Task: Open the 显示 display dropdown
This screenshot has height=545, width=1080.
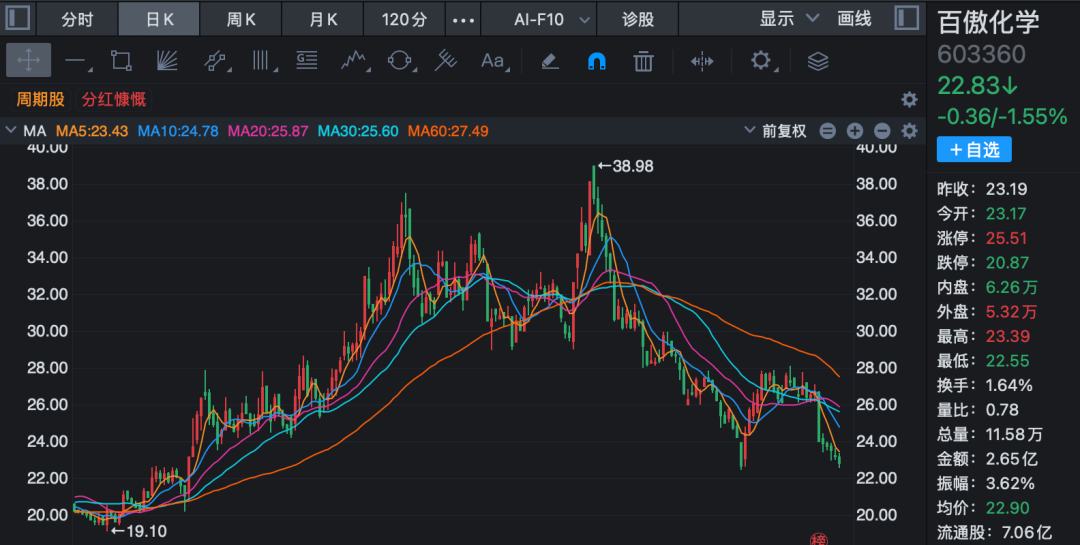Action: (789, 19)
